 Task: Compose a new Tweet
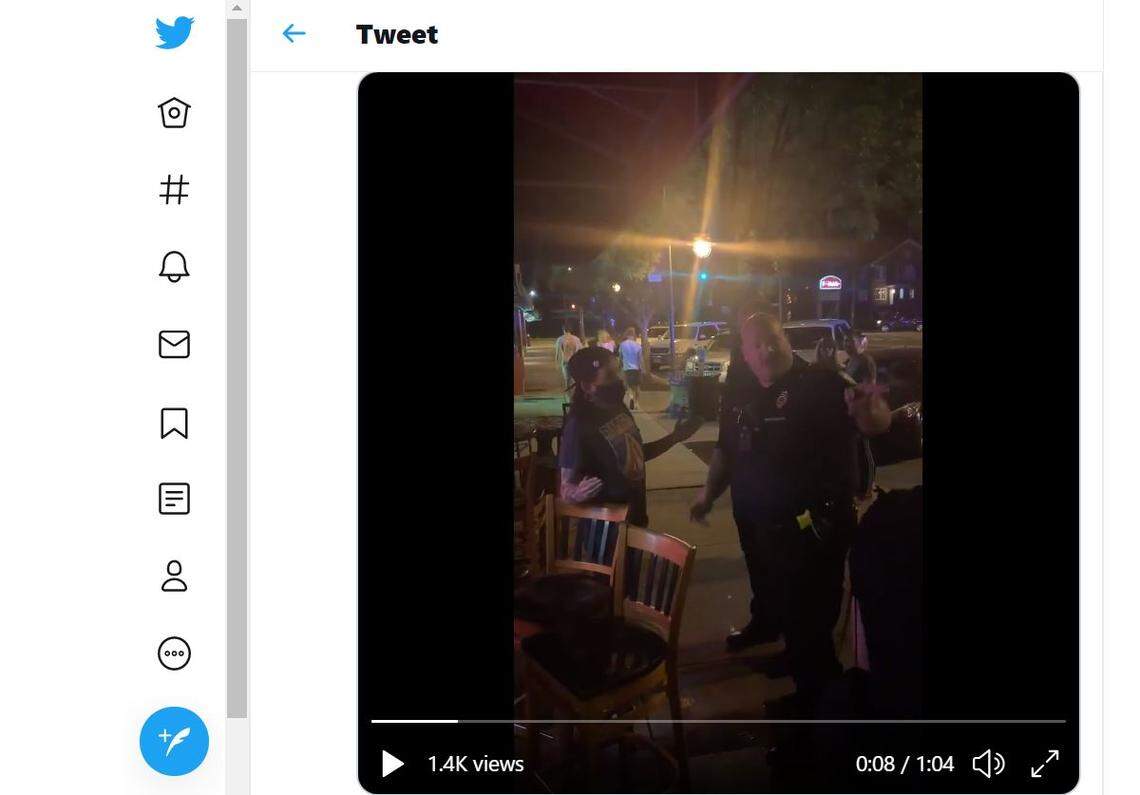pos(174,741)
